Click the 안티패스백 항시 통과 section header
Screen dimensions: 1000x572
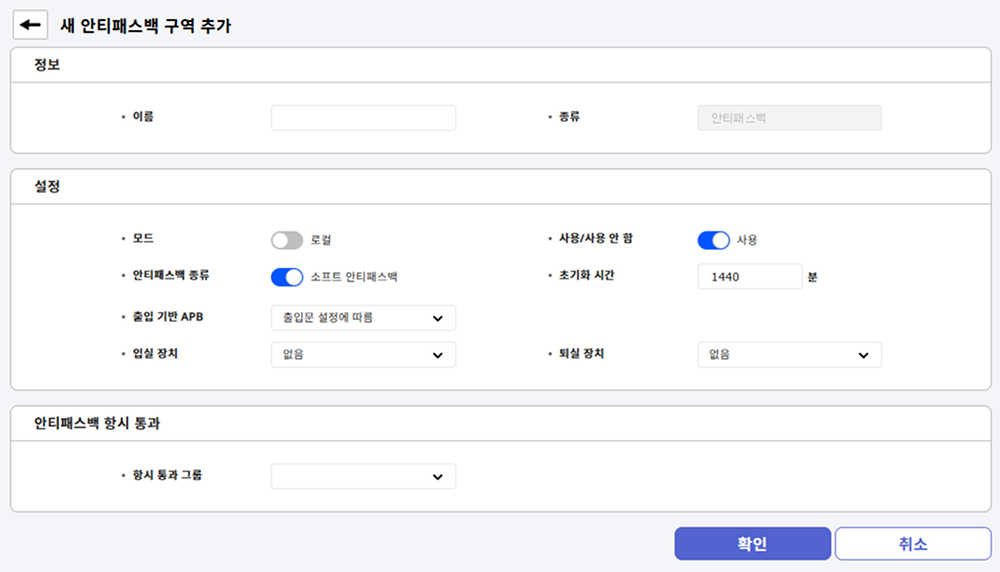97,423
